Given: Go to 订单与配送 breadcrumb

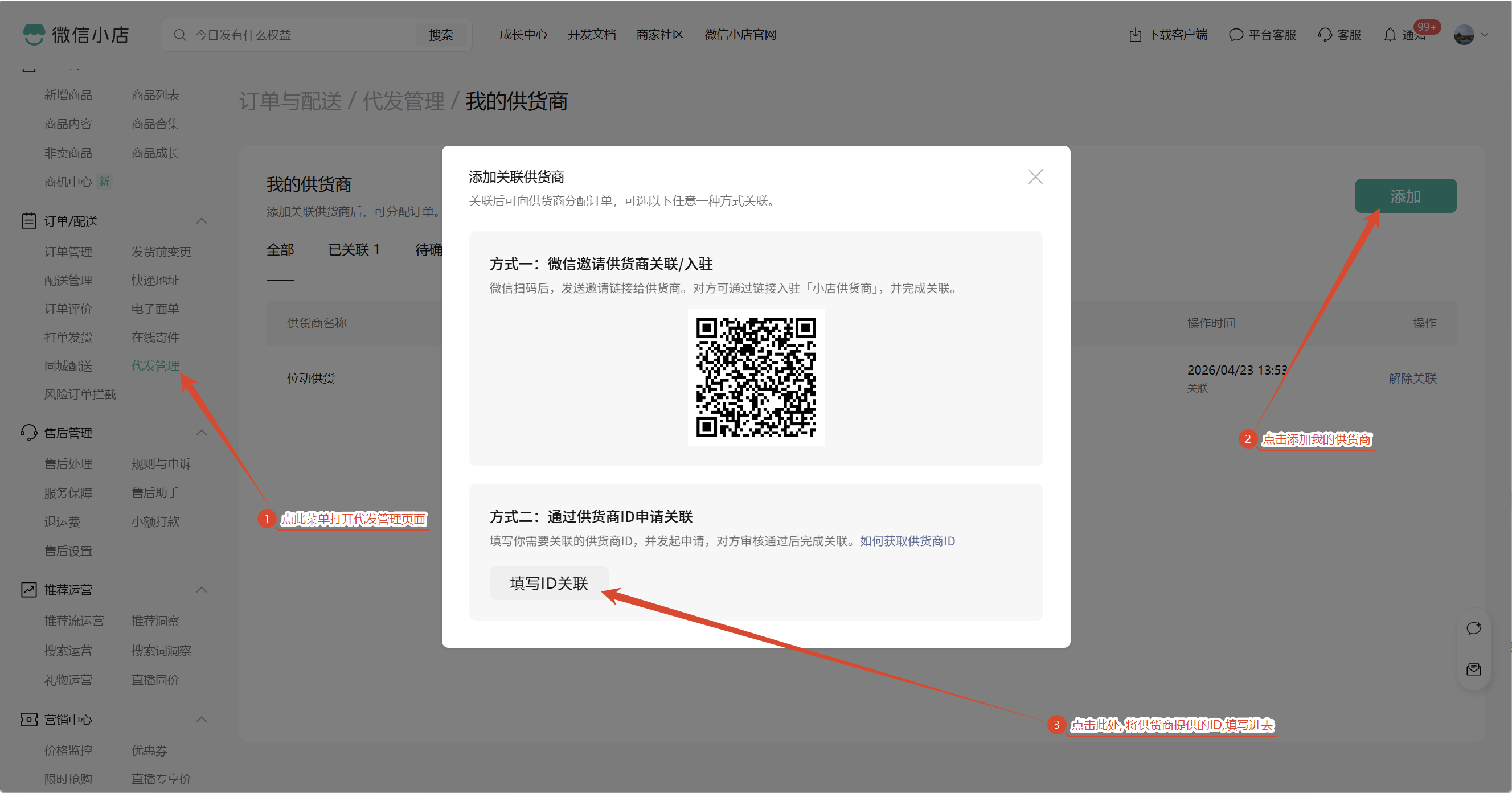Looking at the screenshot, I should (290, 101).
